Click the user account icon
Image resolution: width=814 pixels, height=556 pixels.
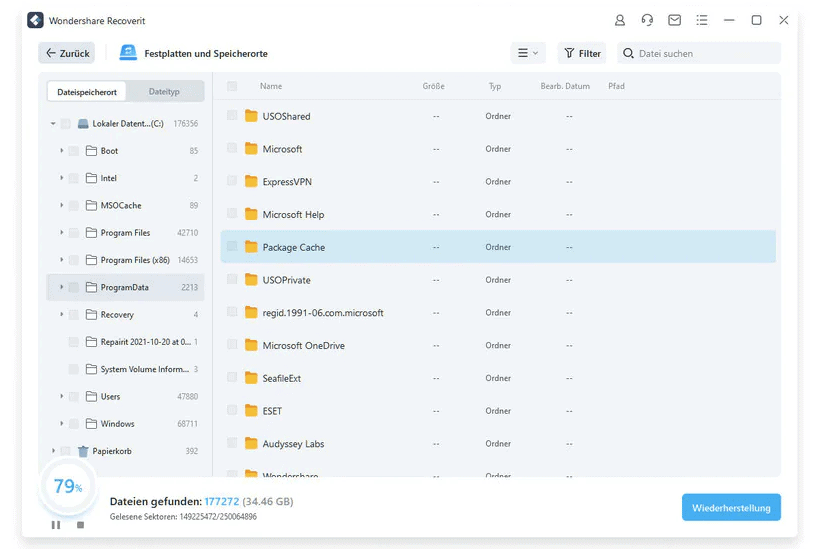coord(620,20)
